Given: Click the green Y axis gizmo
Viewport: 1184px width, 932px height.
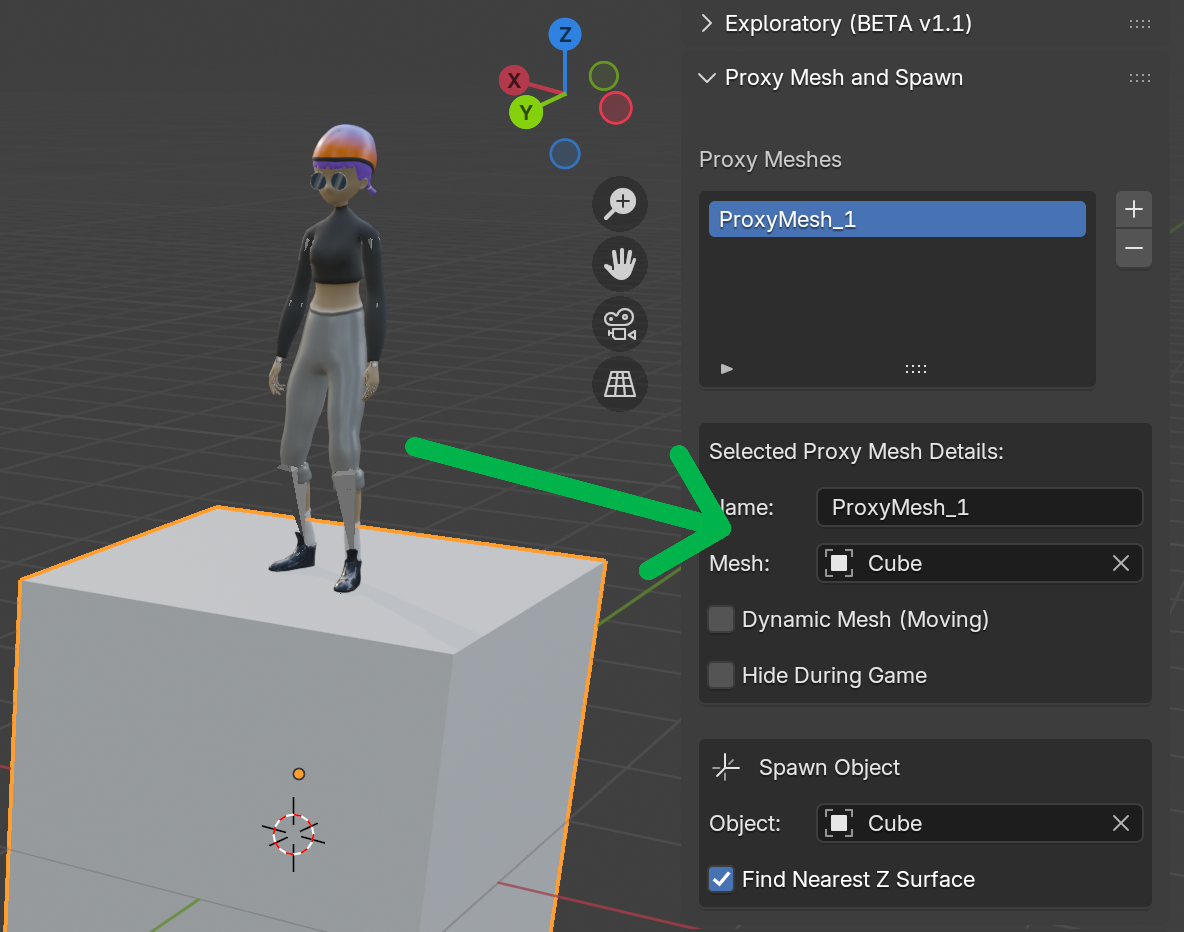Looking at the screenshot, I should coord(526,112).
